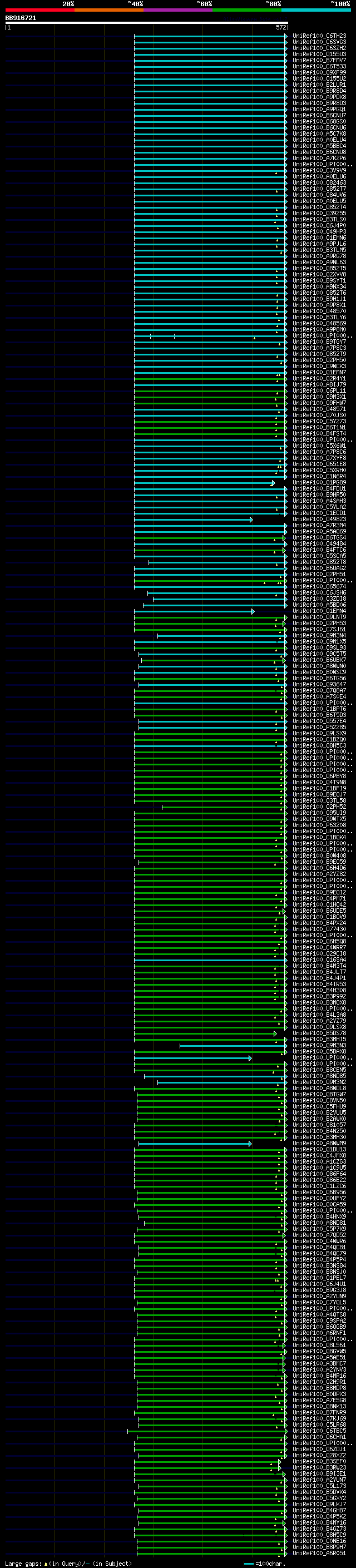Image resolution: width=356 pixels, height=1568 pixels.
Task: Select hit label UniRef100_Q557E4
Action: click(x=319, y=721)
